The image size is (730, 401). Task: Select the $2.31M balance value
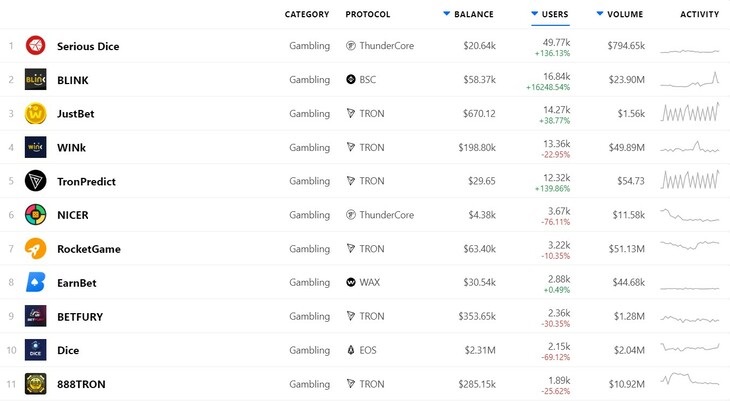click(x=480, y=350)
